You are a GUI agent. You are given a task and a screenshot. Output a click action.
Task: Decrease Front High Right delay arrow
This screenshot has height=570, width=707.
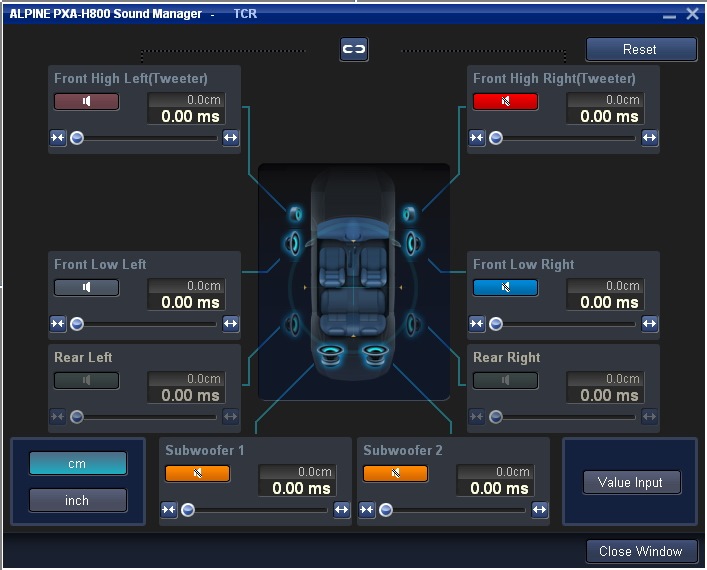pos(477,138)
